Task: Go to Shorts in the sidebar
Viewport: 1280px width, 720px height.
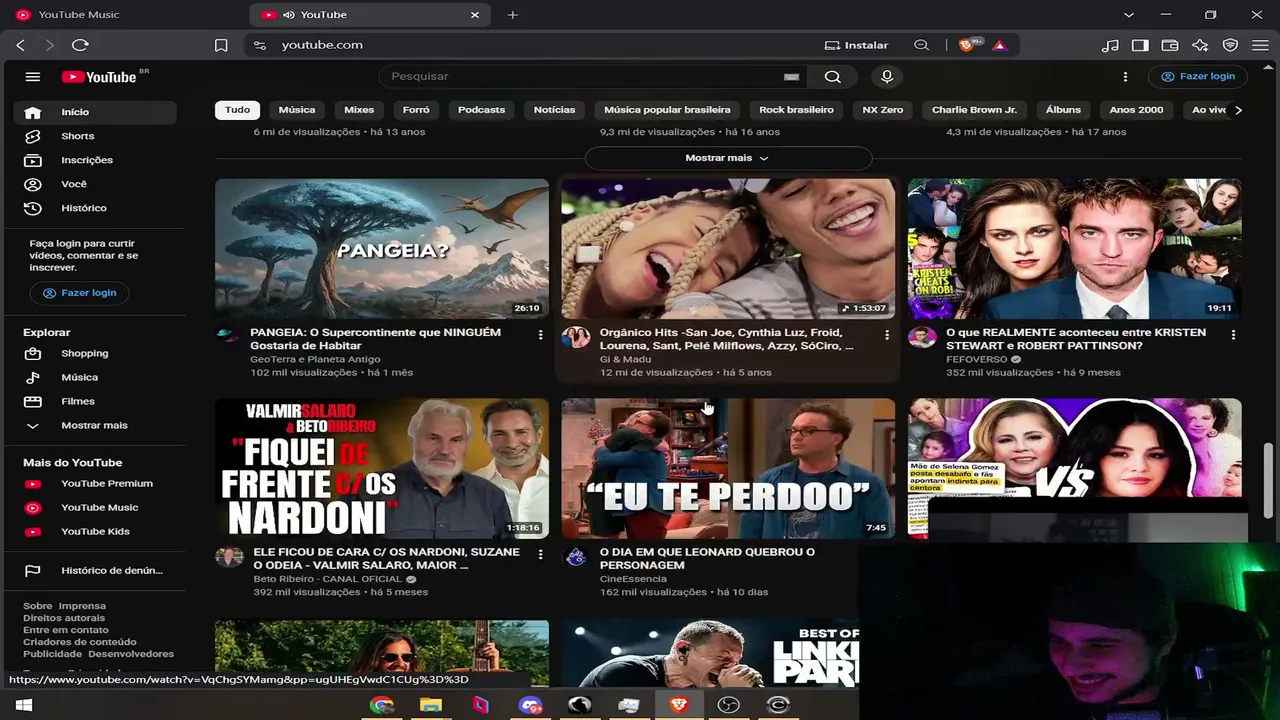Action: [95, 136]
